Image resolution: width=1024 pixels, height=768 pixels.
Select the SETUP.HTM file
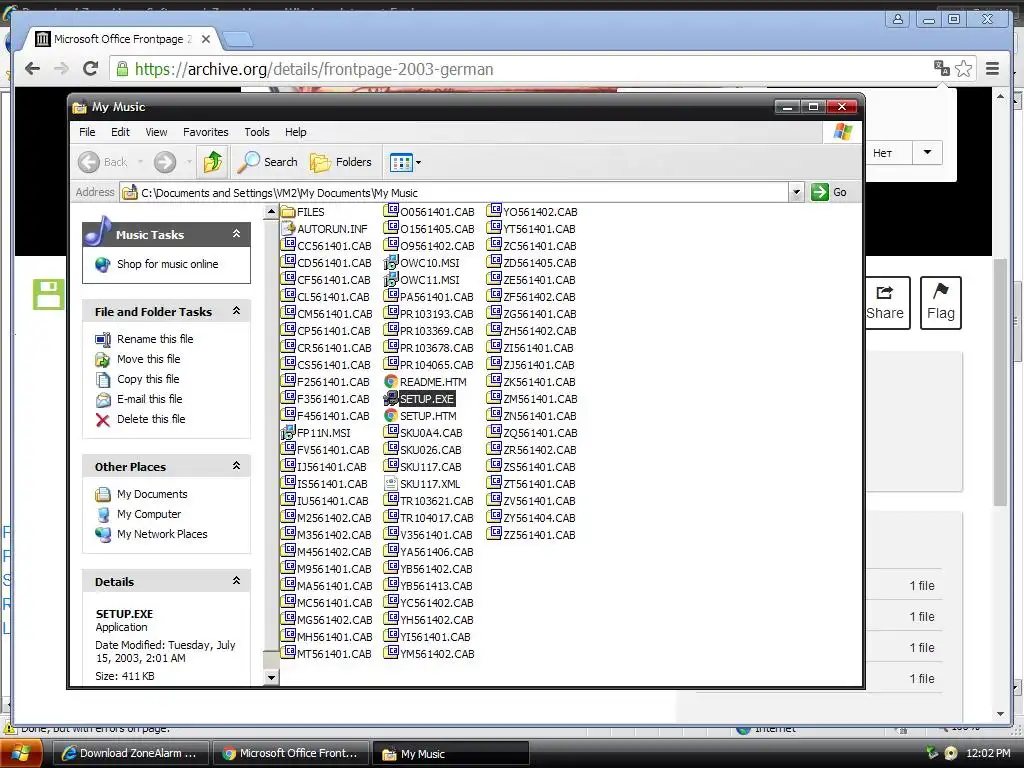(421, 416)
